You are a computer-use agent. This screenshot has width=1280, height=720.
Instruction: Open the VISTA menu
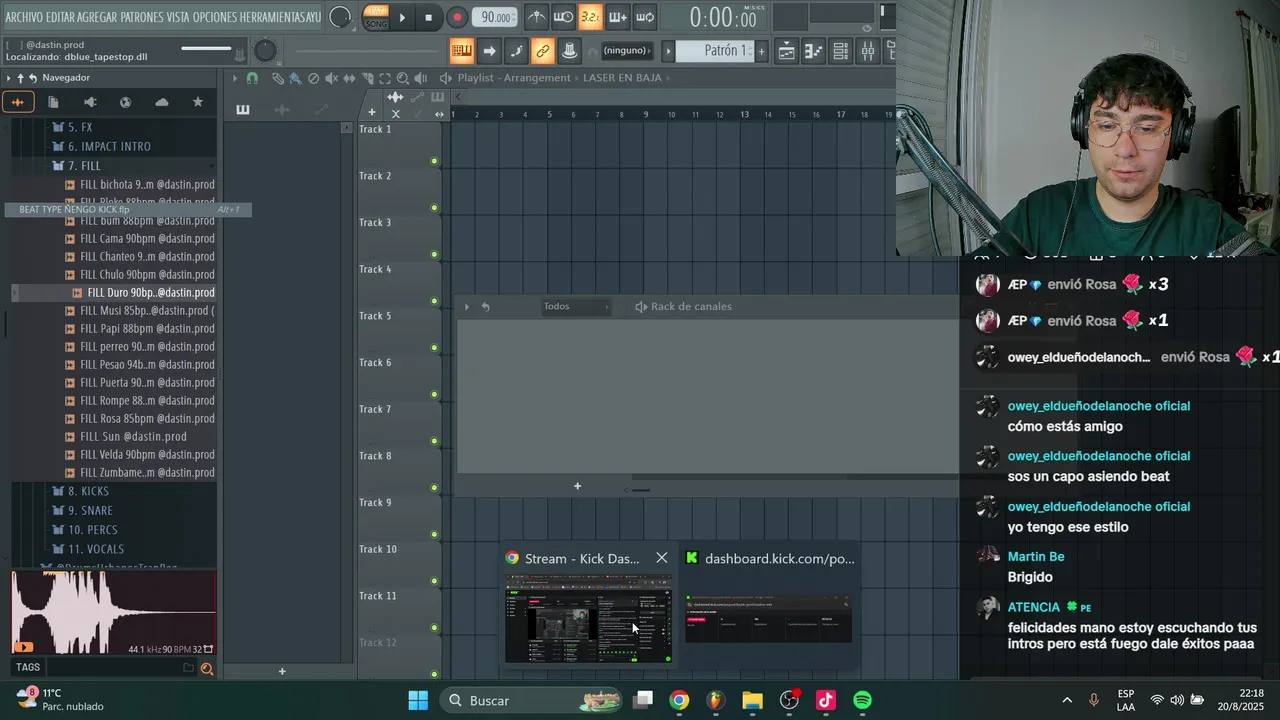coord(178,17)
